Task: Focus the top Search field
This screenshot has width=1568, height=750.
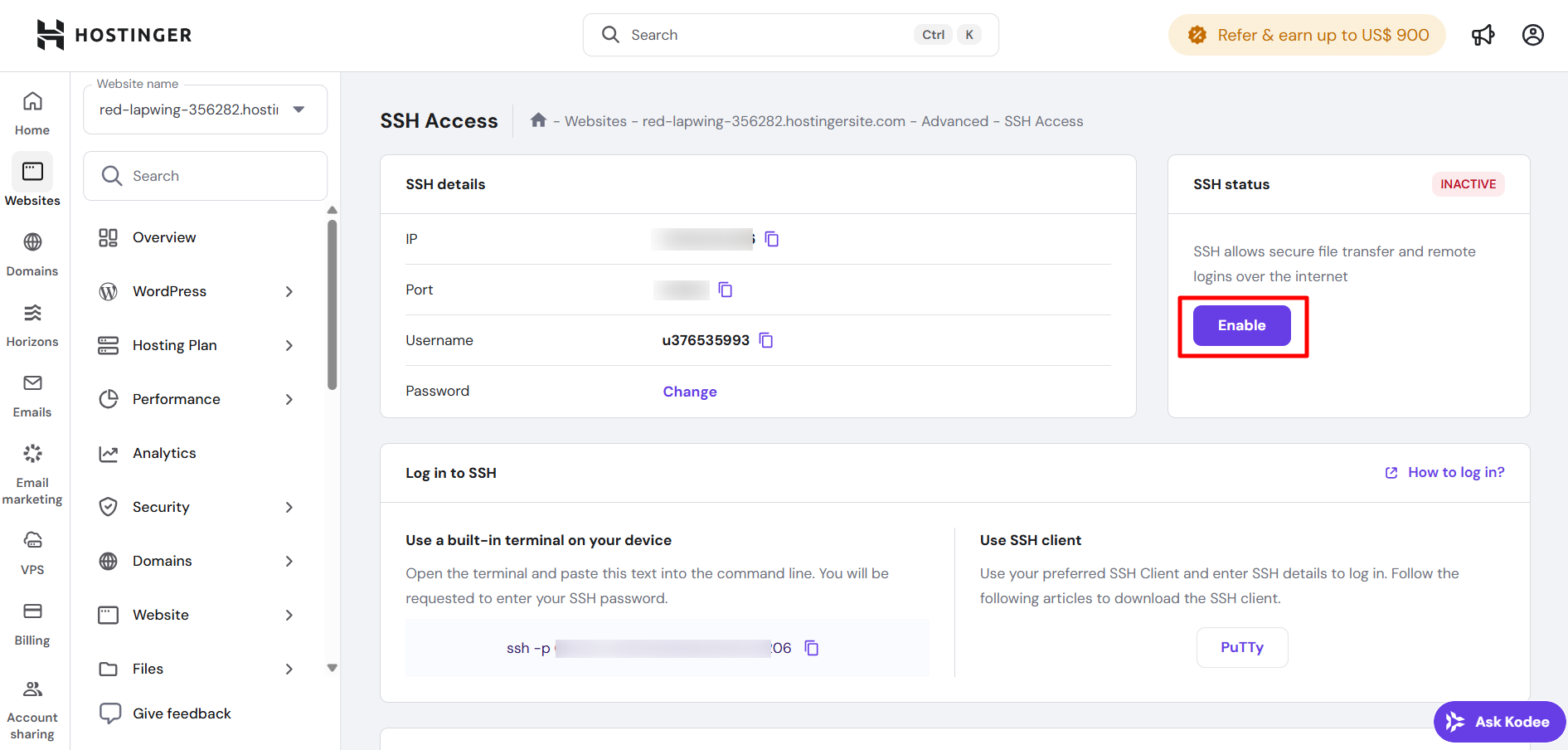Action: tap(790, 35)
